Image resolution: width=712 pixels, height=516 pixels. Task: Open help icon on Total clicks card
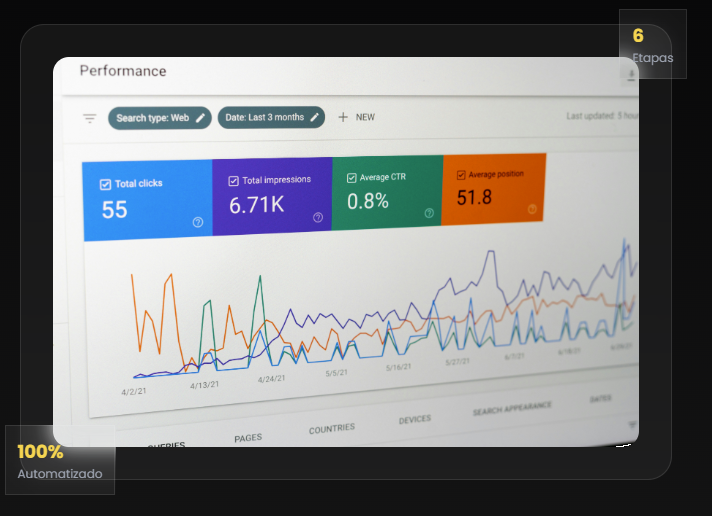[x=198, y=222]
